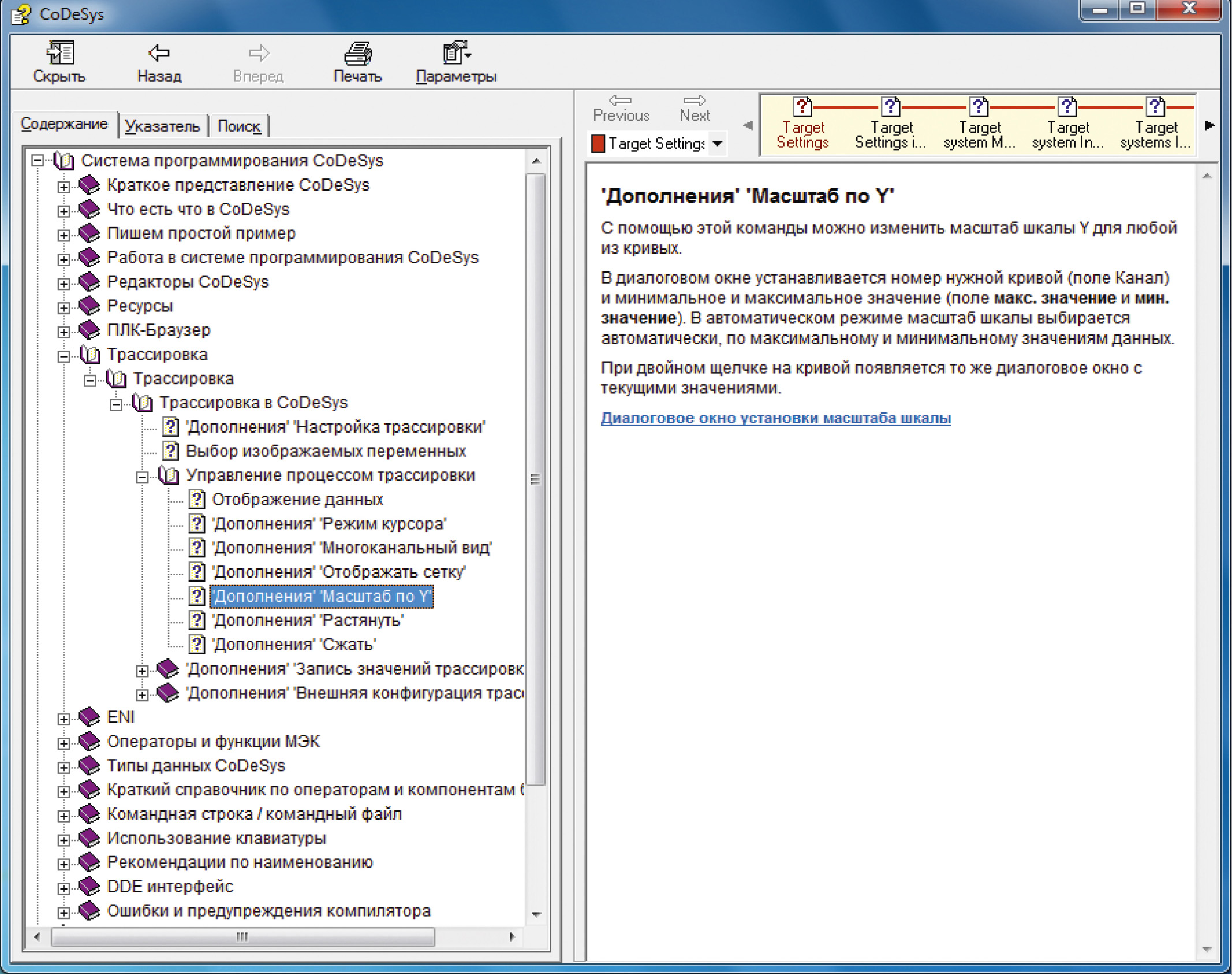
Task: Open the Target Settings dropdown
Action: [x=718, y=143]
